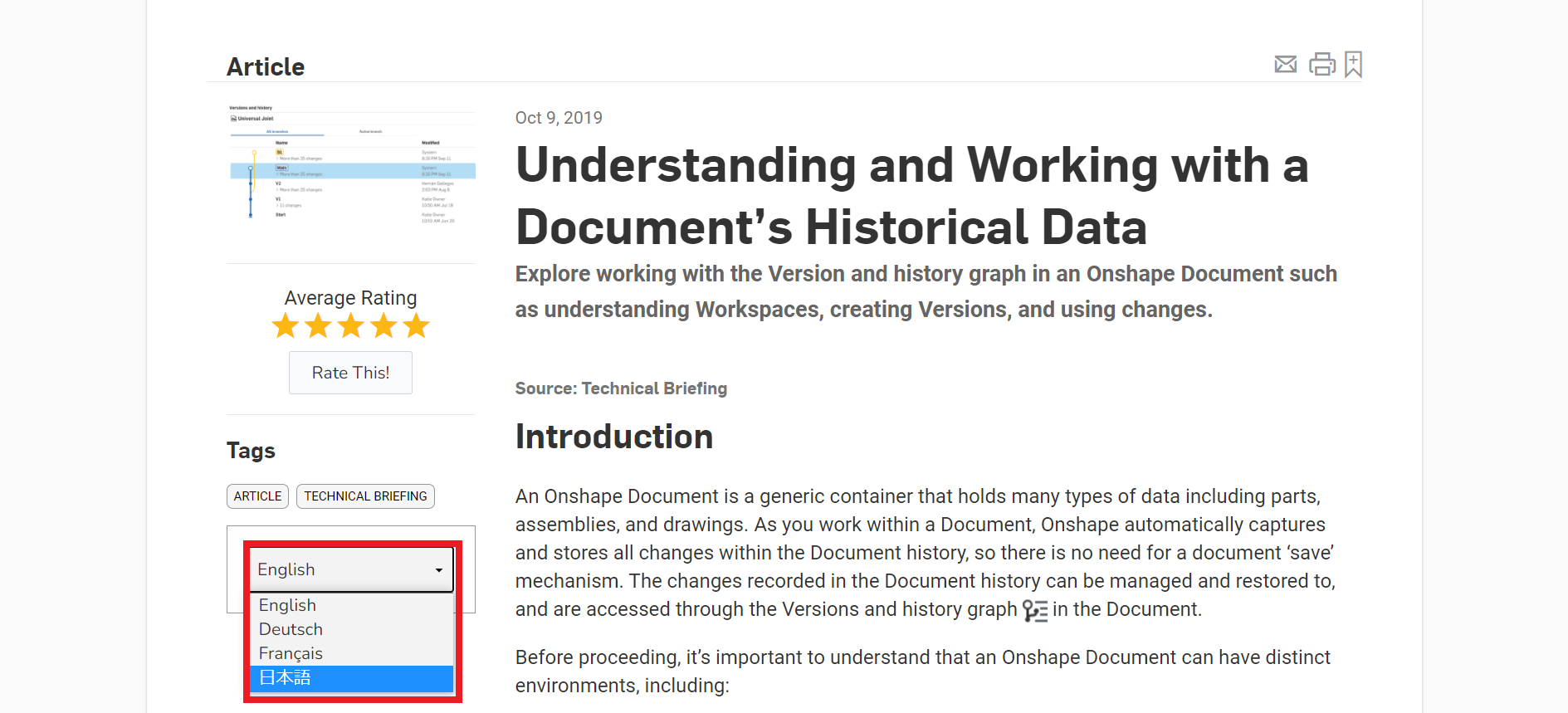This screenshot has height=713, width=1568.
Task: Click the Article section heading
Action: click(x=266, y=66)
